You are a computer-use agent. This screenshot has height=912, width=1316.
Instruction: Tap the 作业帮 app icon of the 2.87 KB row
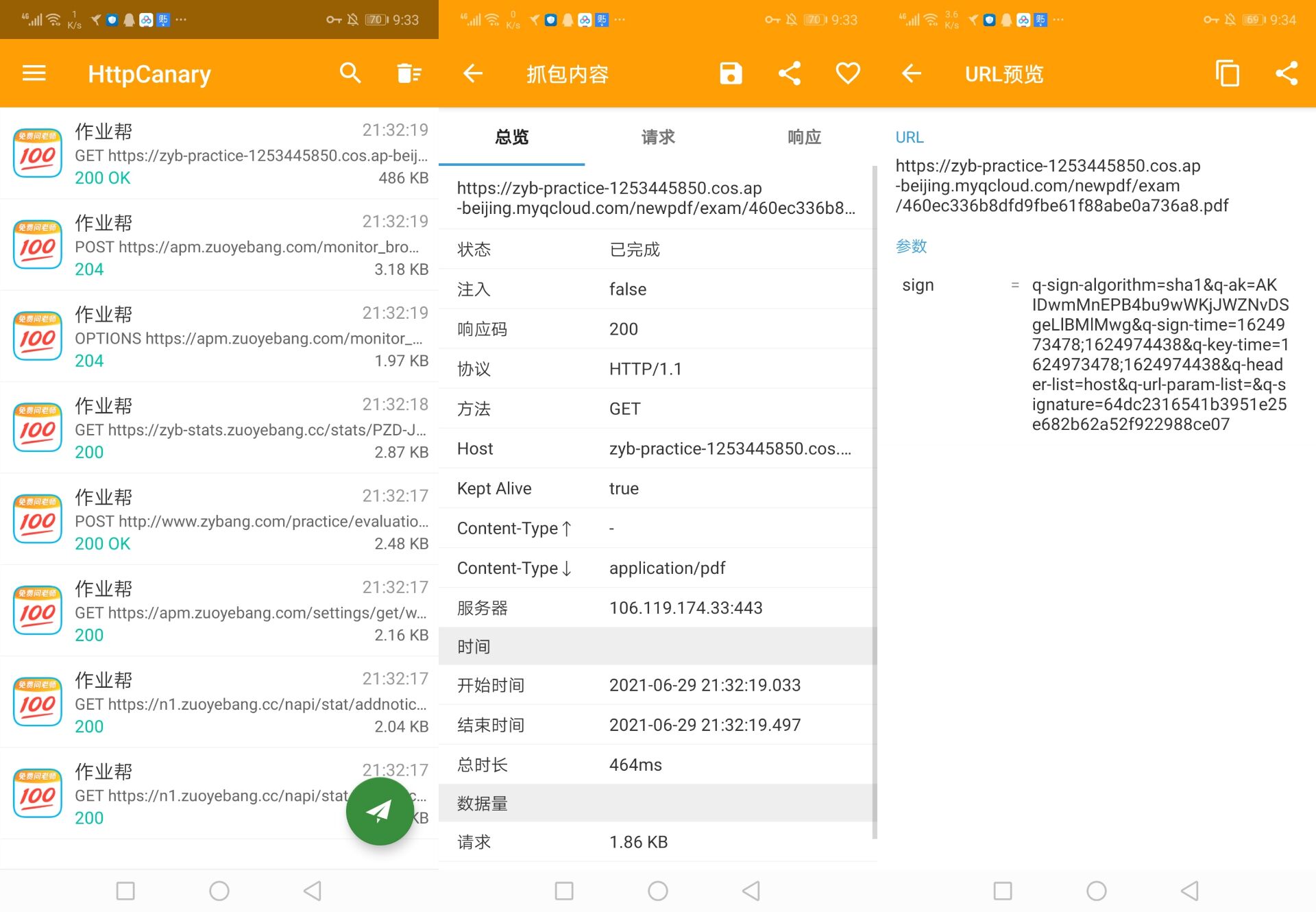coord(38,428)
